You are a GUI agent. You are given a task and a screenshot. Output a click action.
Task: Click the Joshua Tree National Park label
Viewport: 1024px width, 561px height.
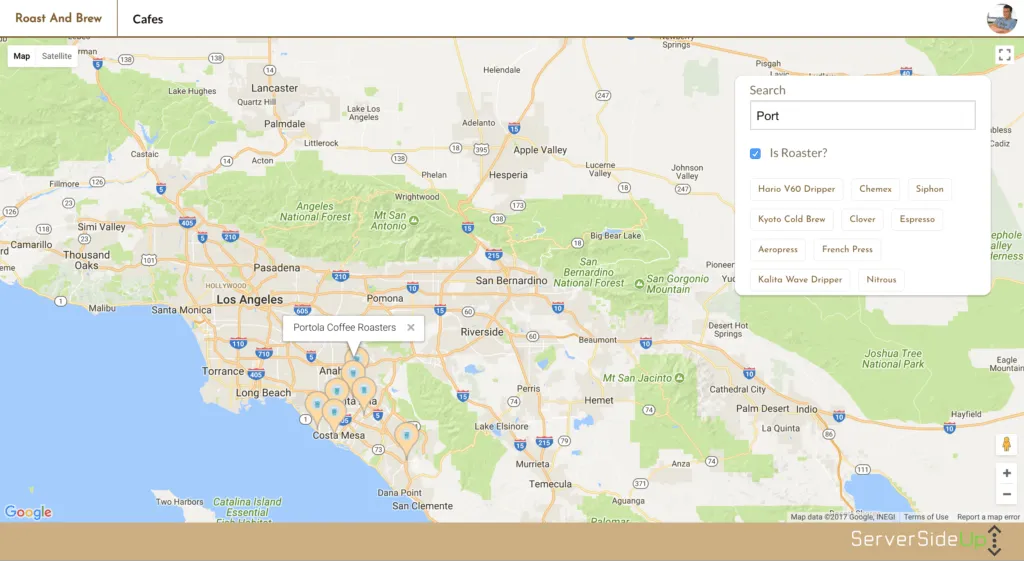click(893, 359)
